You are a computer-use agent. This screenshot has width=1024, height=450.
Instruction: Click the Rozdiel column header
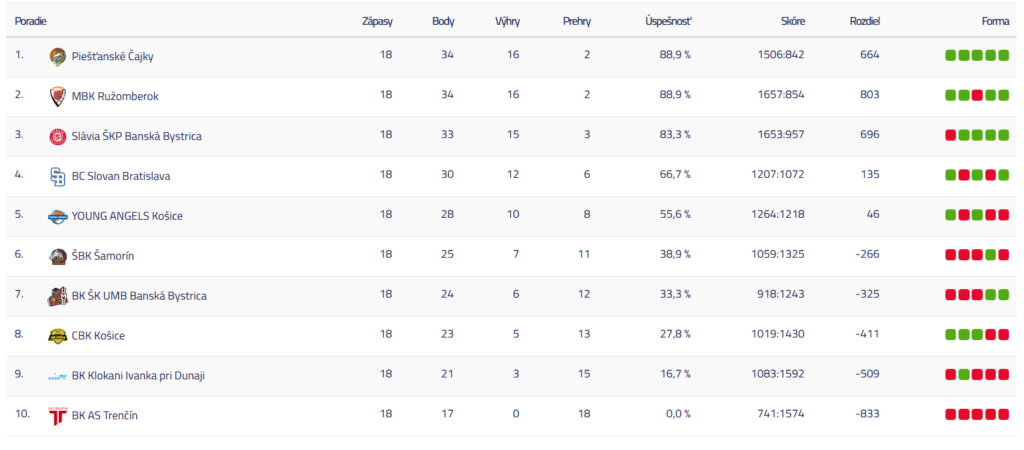coord(864,21)
